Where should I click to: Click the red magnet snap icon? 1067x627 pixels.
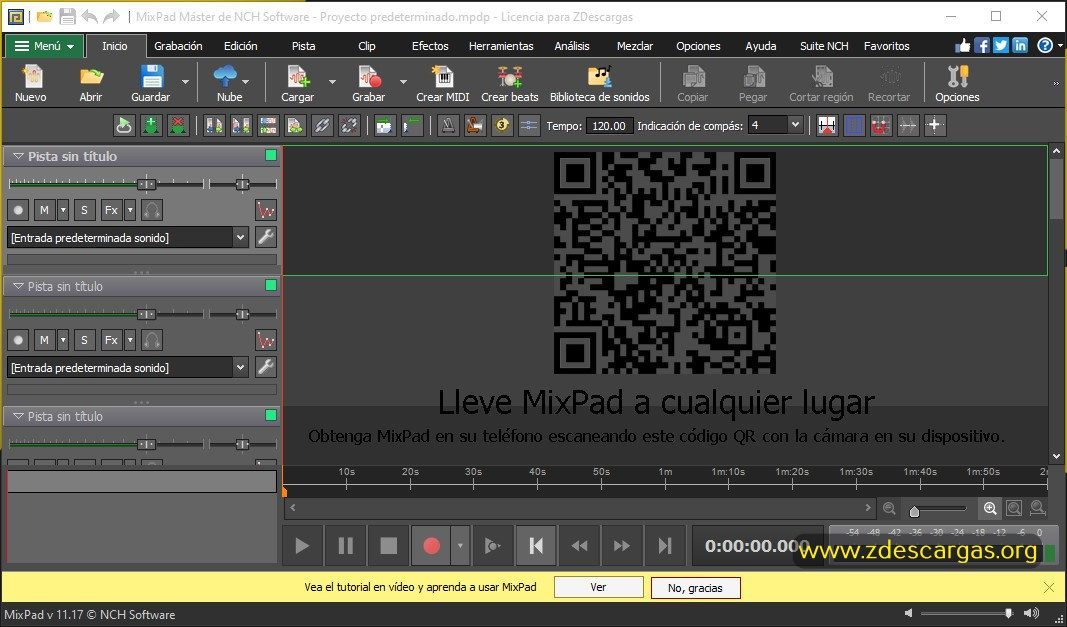point(881,125)
